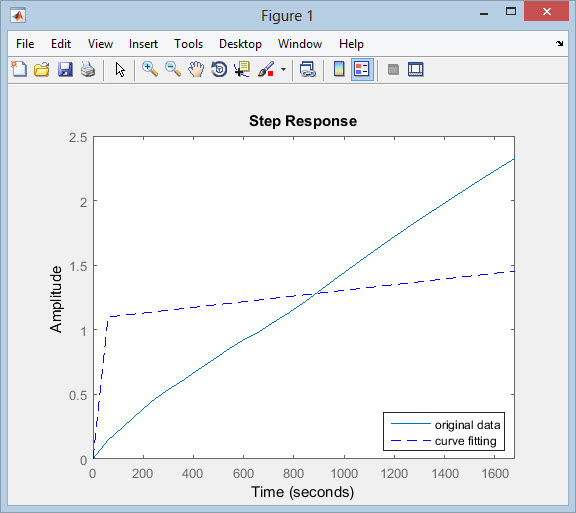Activate the Pan hand tool
Image resolution: width=576 pixels, height=513 pixels.
pos(196,69)
